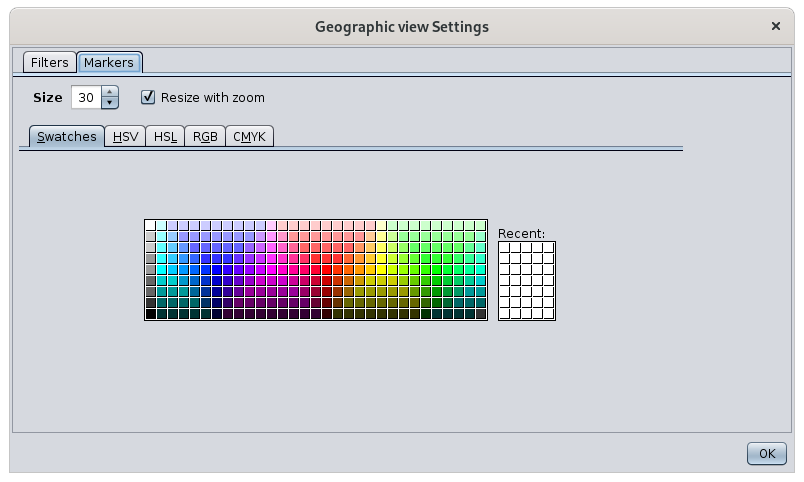This screenshot has height=482, width=804.
Task: Decrease marker size with down arrow
Action: [110, 103]
